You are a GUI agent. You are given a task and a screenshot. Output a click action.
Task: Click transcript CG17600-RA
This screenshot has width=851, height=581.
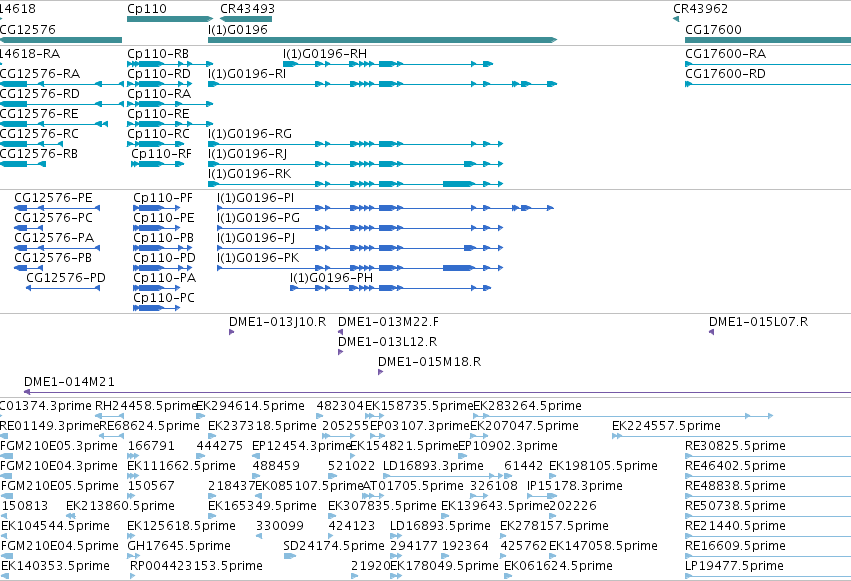pos(768,64)
